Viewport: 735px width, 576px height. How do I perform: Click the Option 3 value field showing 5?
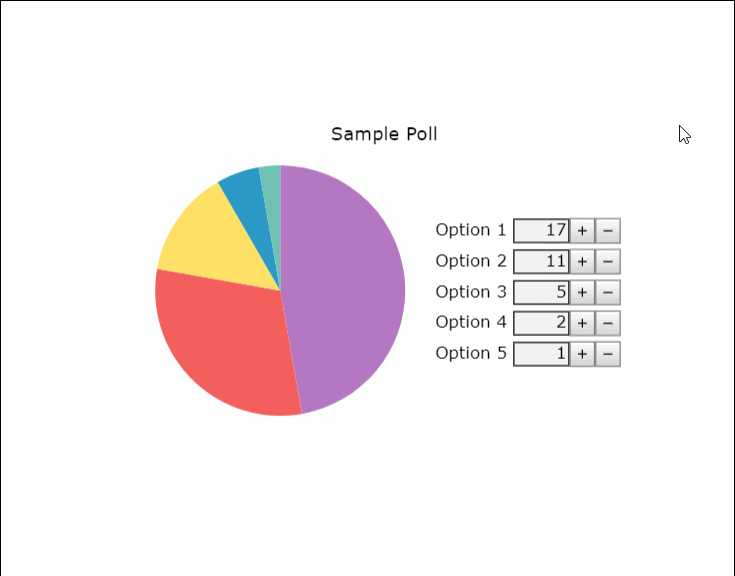(541, 292)
